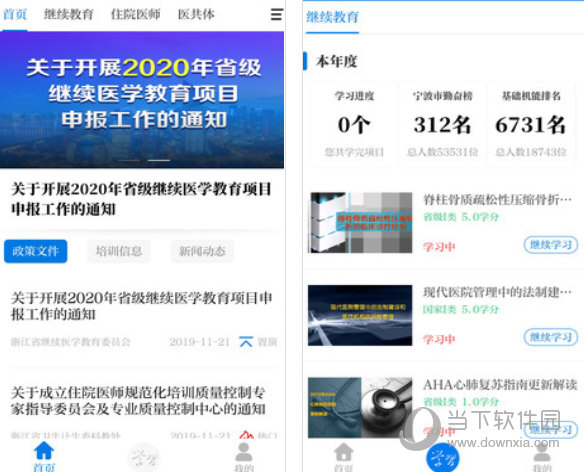Screen dimensions: 584x472
Task: Open course title AHA心肺复苏指南更新解读
Action: pos(500,385)
